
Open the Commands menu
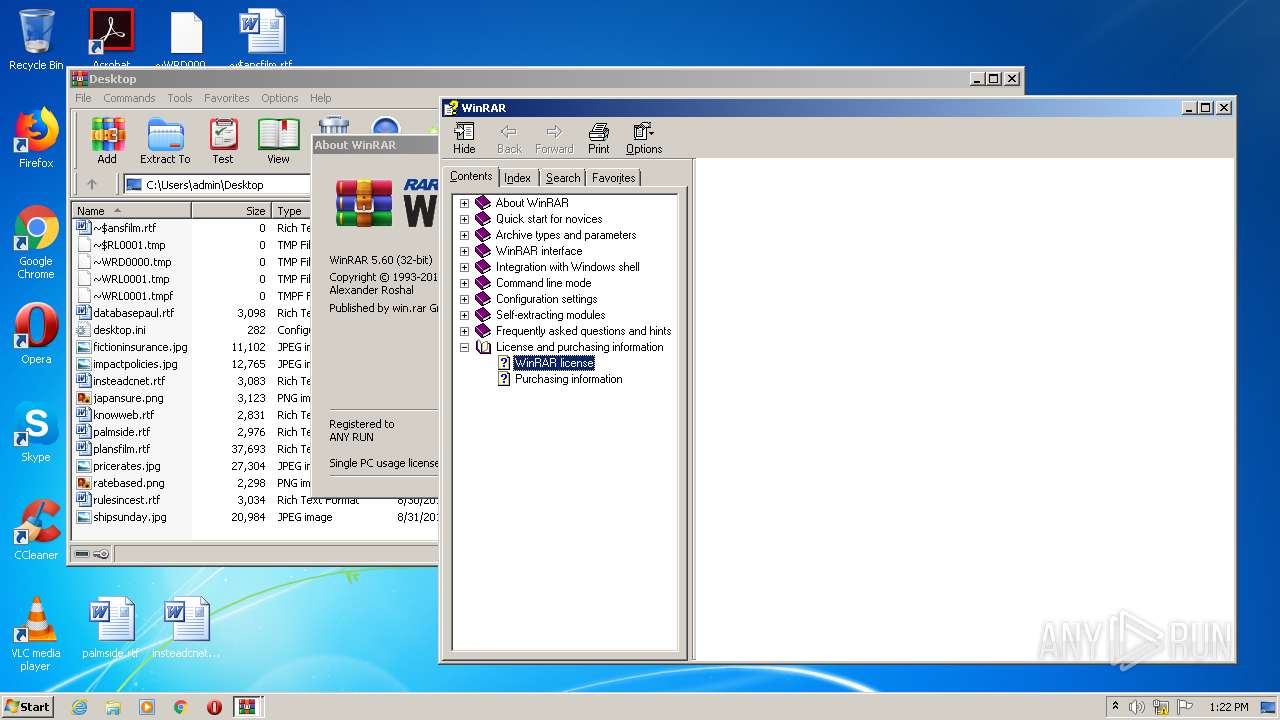pos(129,98)
